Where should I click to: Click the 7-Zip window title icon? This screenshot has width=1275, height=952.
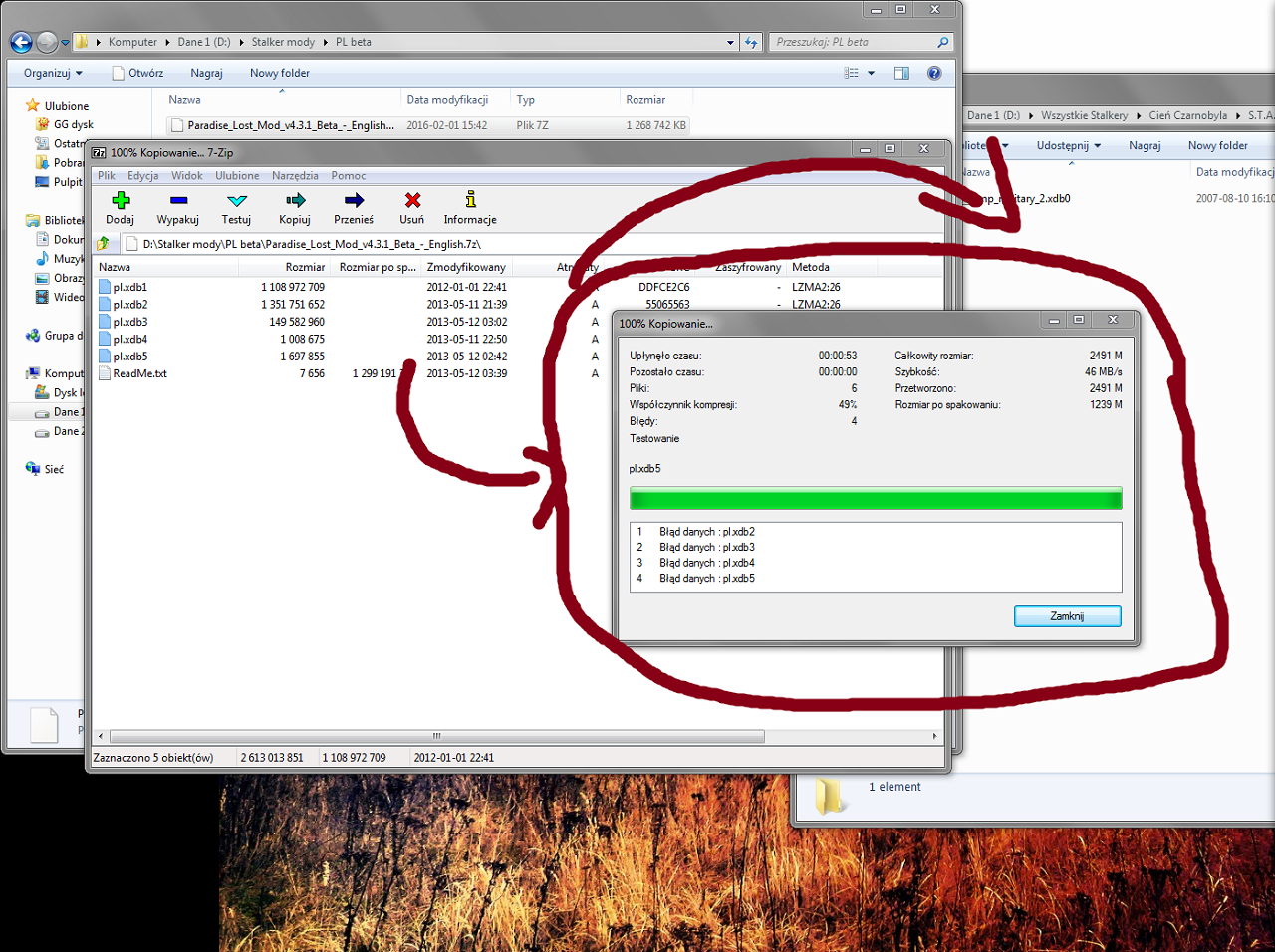pos(100,153)
